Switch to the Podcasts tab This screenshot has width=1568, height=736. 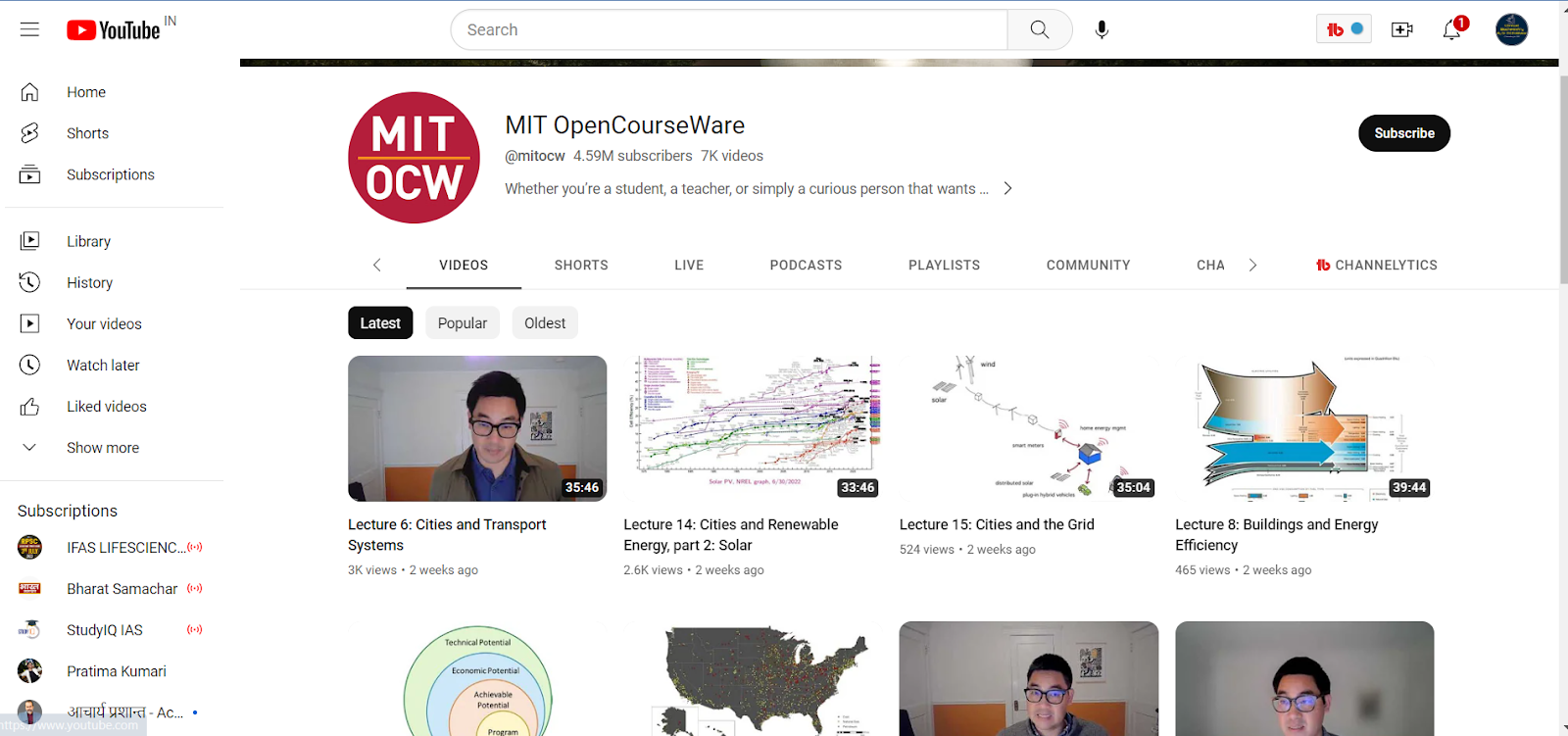point(806,266)
